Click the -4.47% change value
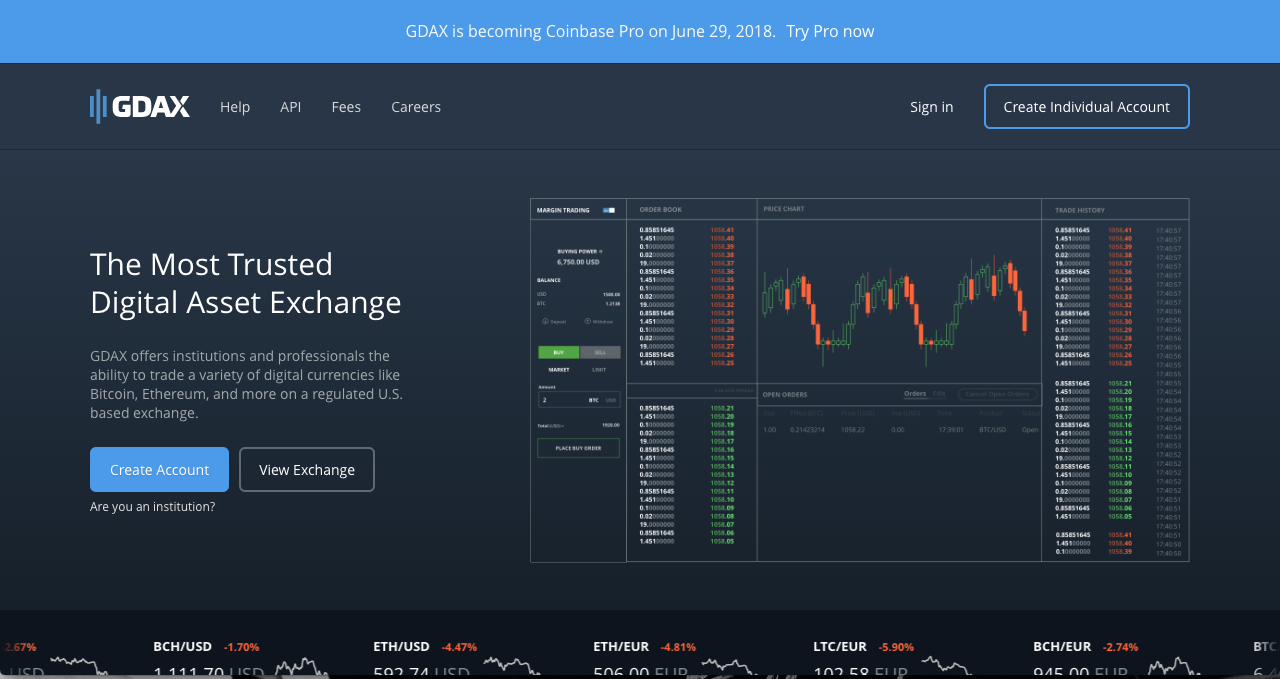This screenshot has height=679, width=1280. click(x=459, y=647)
